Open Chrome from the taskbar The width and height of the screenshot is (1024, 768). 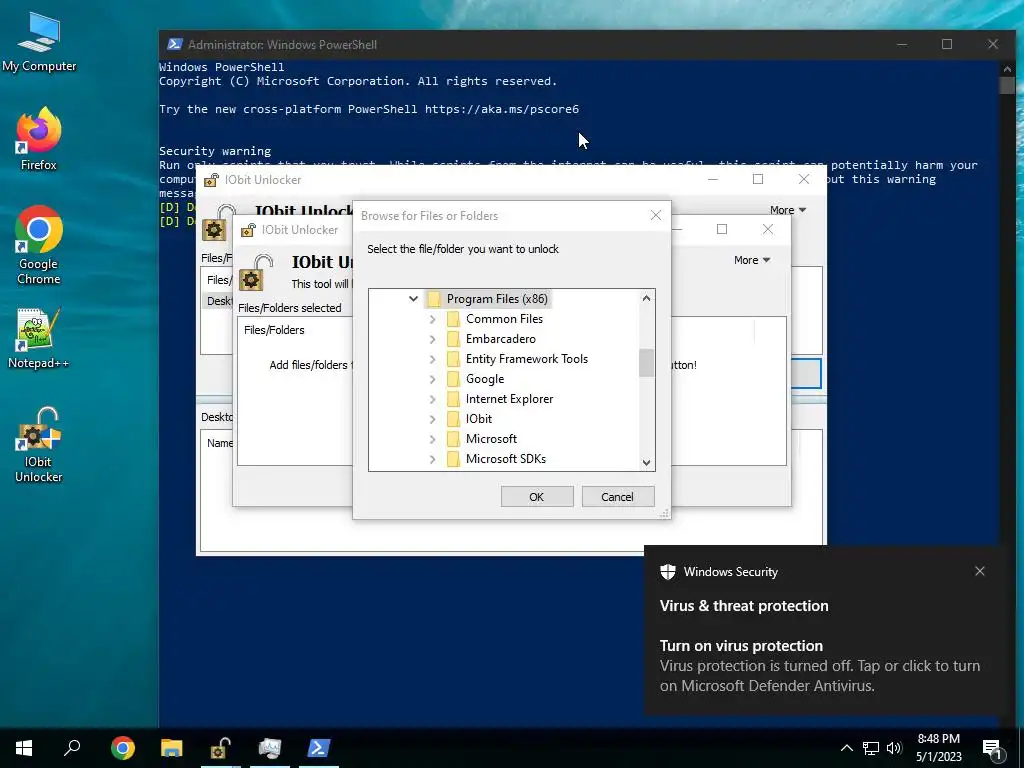[123, 748]
